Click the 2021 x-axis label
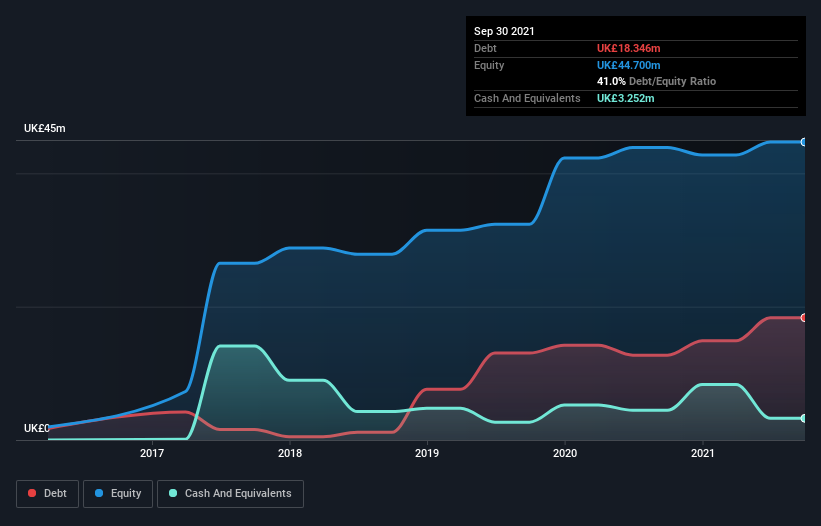Image resolution: width=821 pixels, height=526 pixels. [x=703, y=453]
